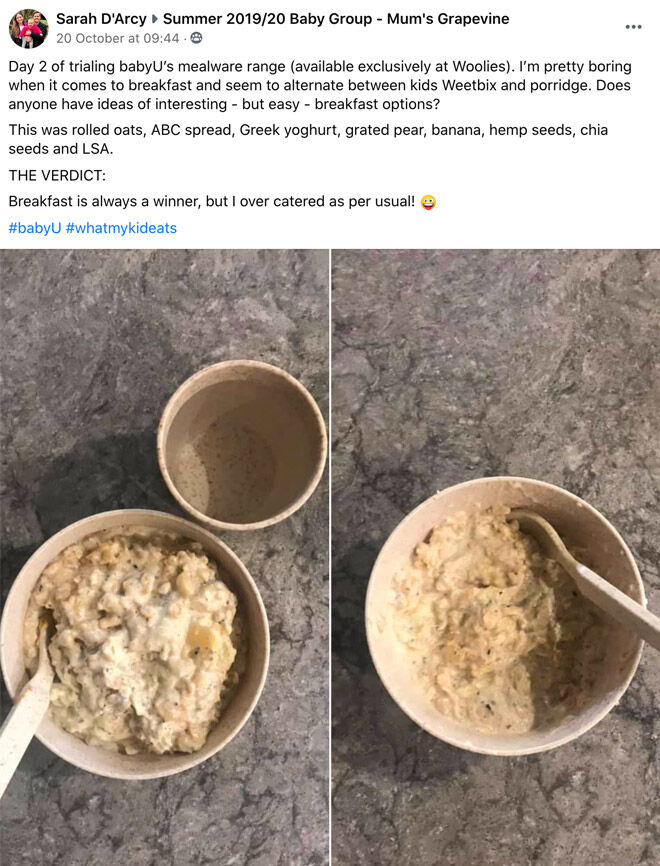
Task: Open the three-dot post options menu
Action: (x=633, y=27)
